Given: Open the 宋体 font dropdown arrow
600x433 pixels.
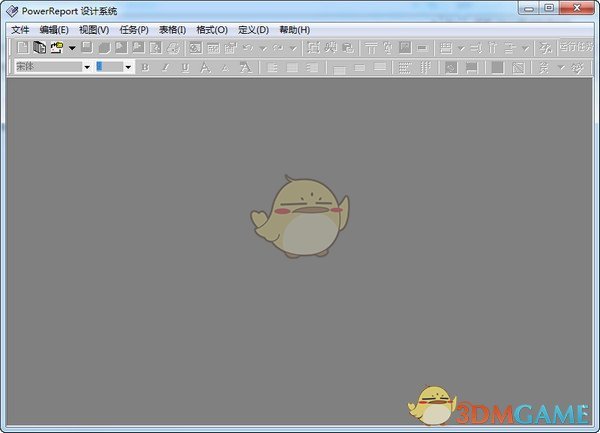Looking at the screenshot, I should (87, 67).
